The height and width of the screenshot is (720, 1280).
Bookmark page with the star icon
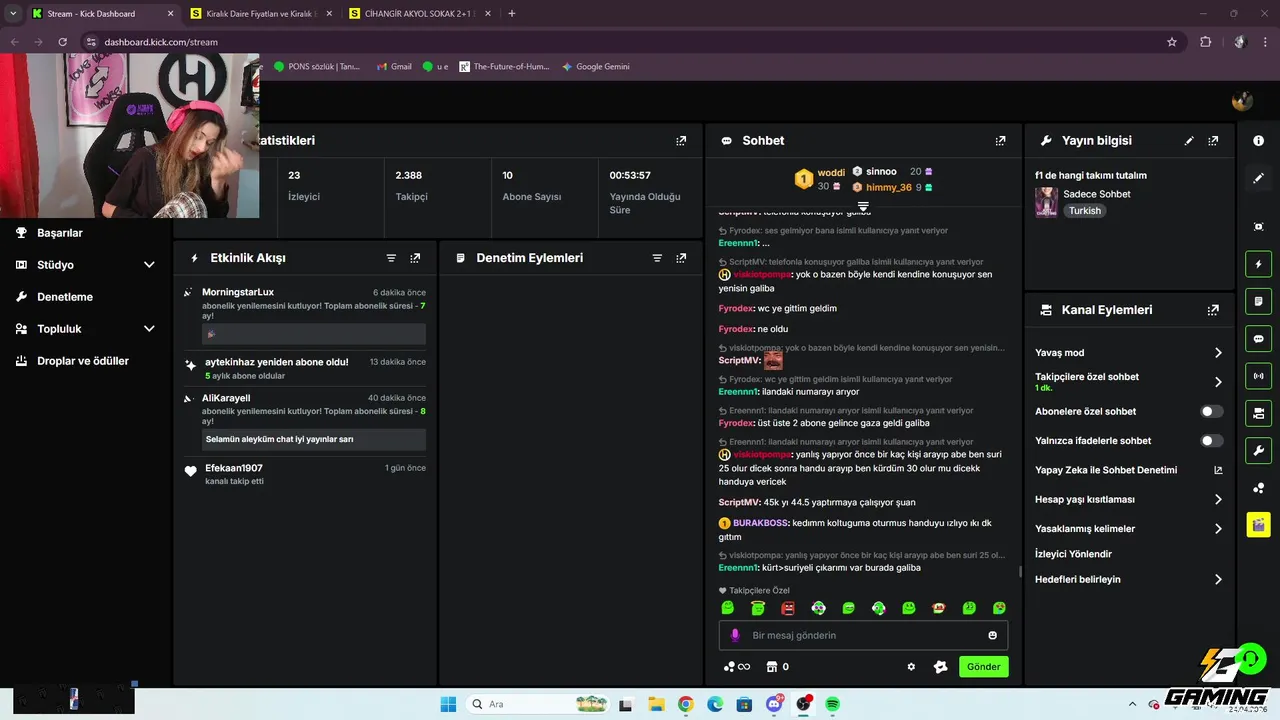coord(1172,42)
